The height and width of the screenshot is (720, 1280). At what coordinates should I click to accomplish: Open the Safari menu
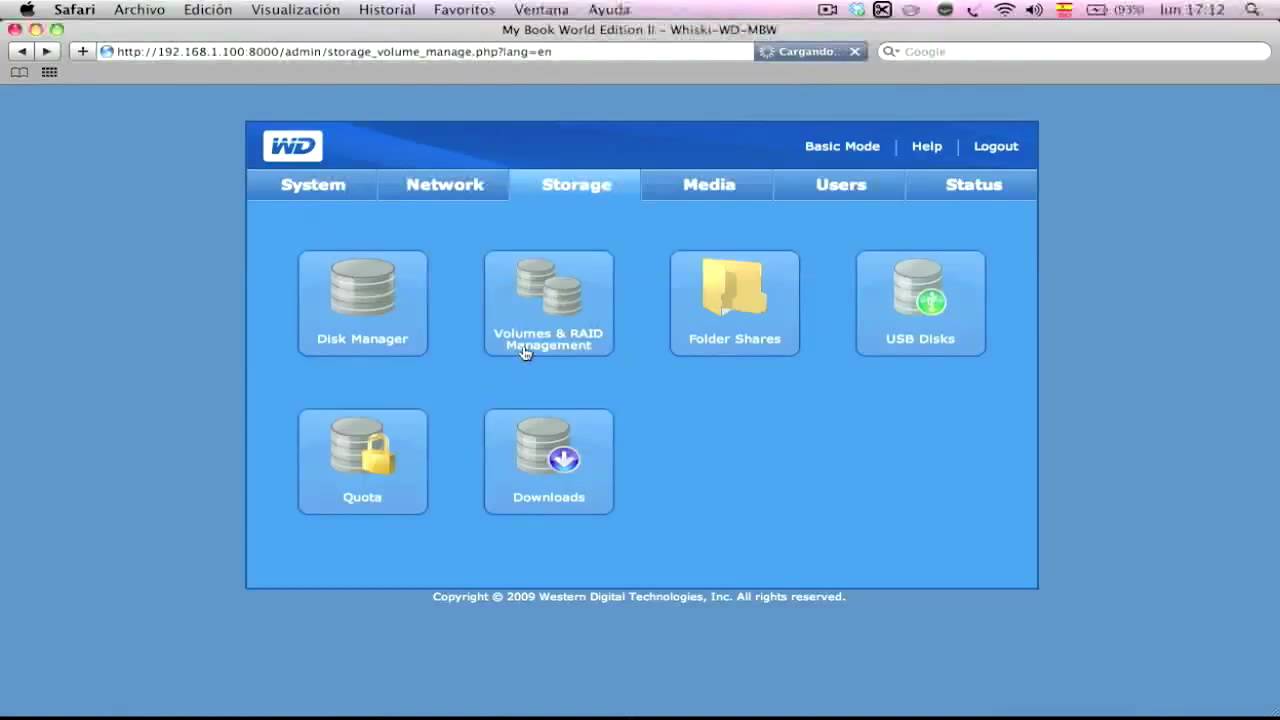pos(74,9)
